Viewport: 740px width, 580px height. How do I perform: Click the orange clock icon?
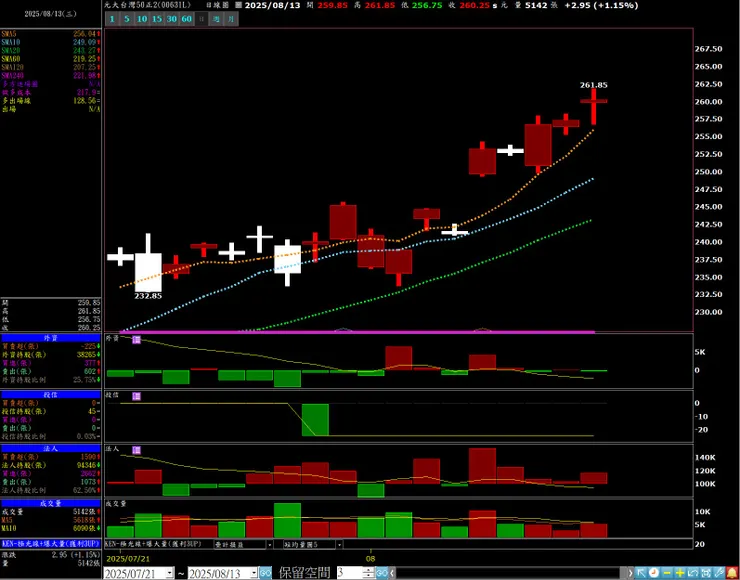[654, 573]
